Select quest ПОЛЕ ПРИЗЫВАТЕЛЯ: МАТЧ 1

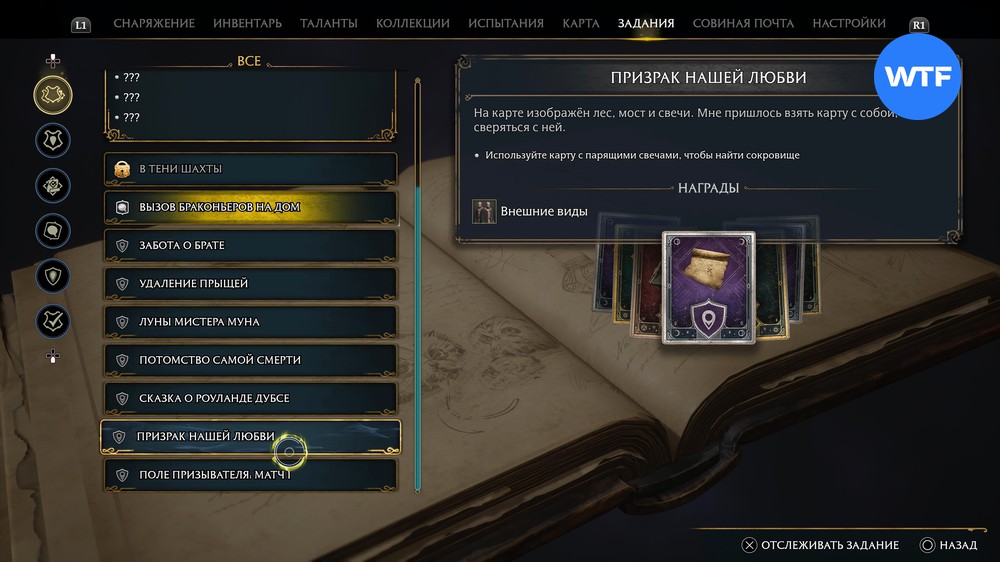pos(251,475)
